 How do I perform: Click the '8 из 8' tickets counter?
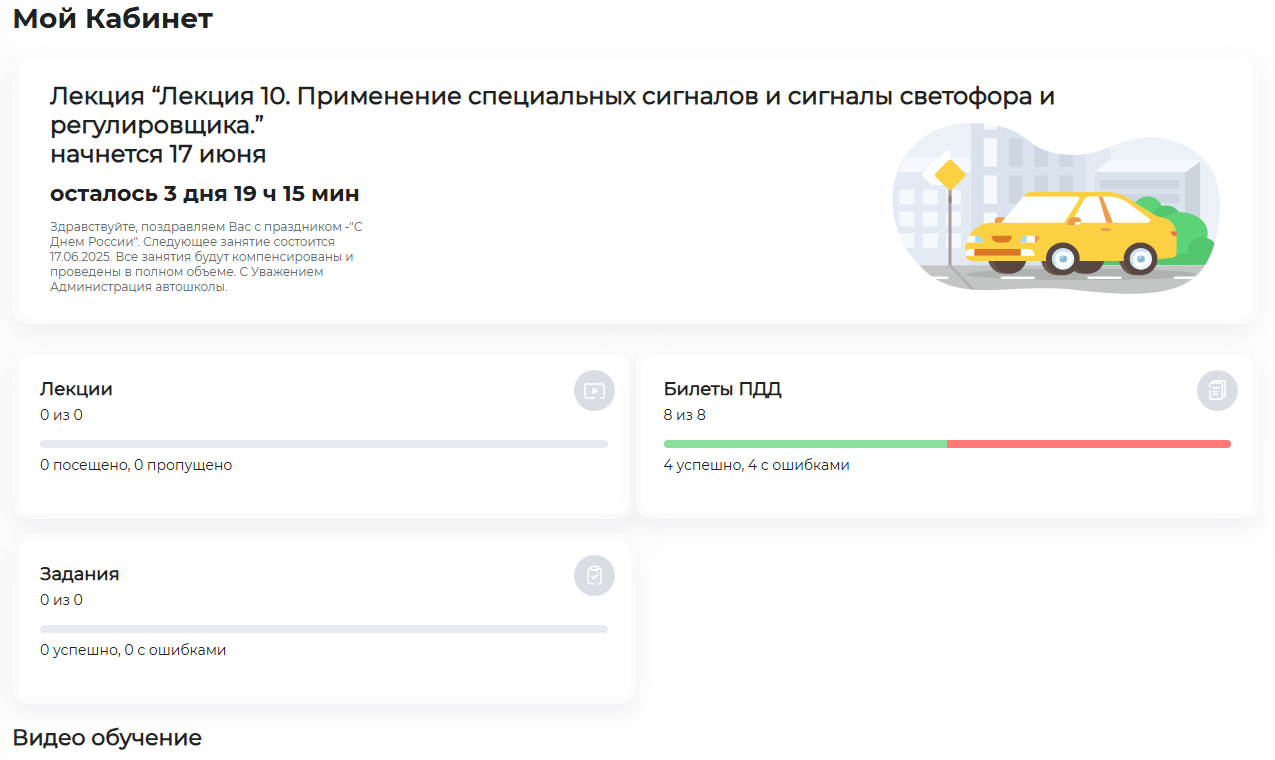coord(685,415)
